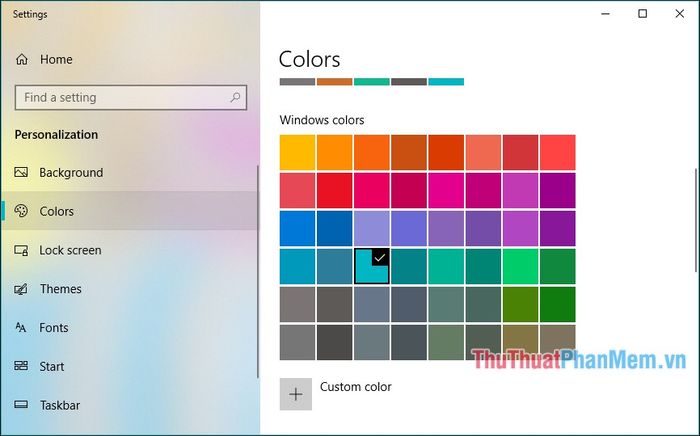700x436 pixels.
Task: Select the Colors palette icon
Action: [21, 211]
